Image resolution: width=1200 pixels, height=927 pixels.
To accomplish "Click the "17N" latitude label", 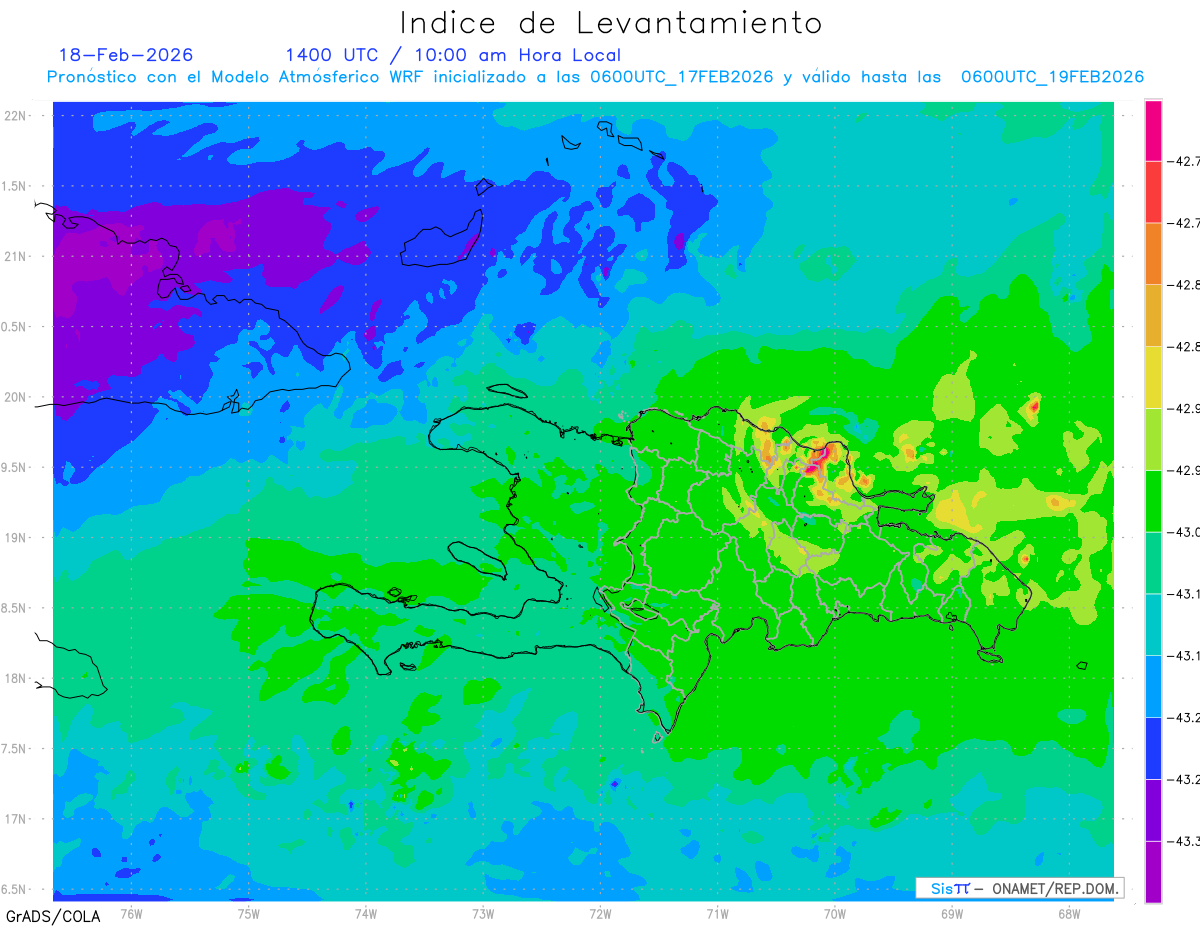I will tap(17, 819).
